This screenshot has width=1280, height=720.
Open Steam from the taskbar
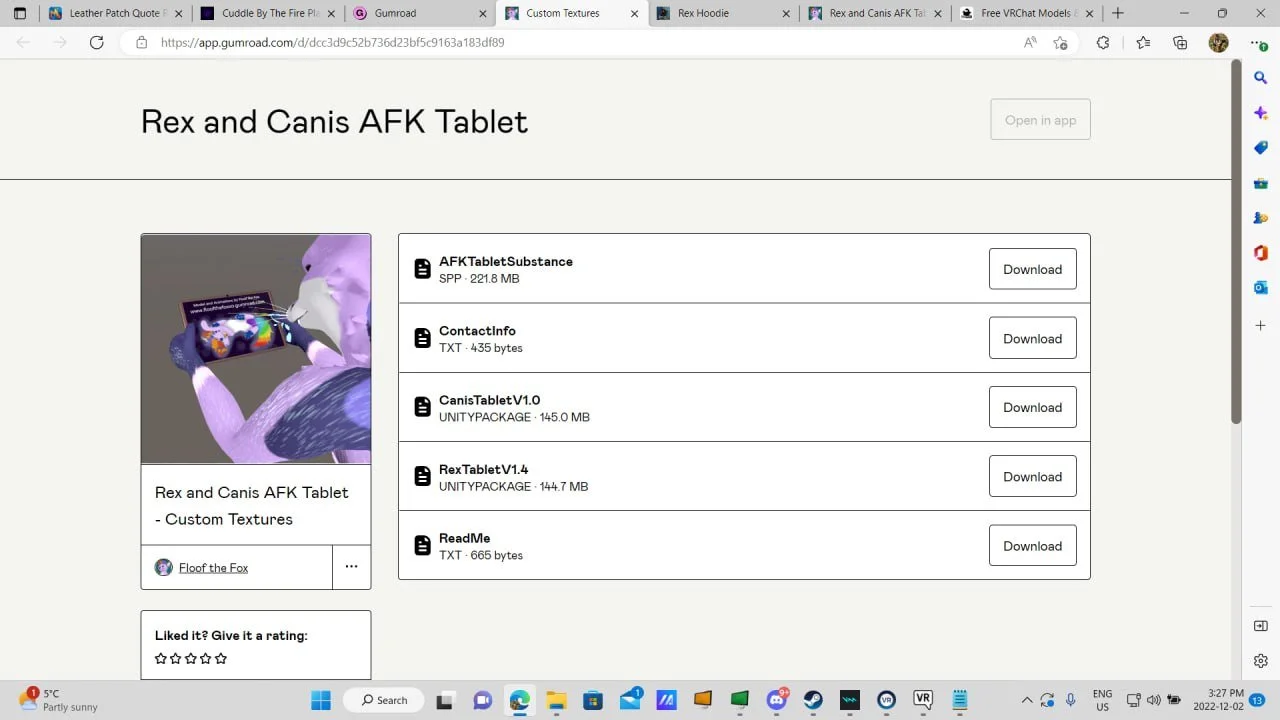click(813, 700)
